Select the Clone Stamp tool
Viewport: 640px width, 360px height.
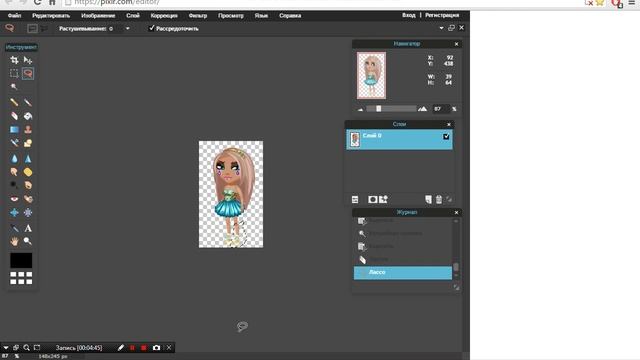click(28, 129)
